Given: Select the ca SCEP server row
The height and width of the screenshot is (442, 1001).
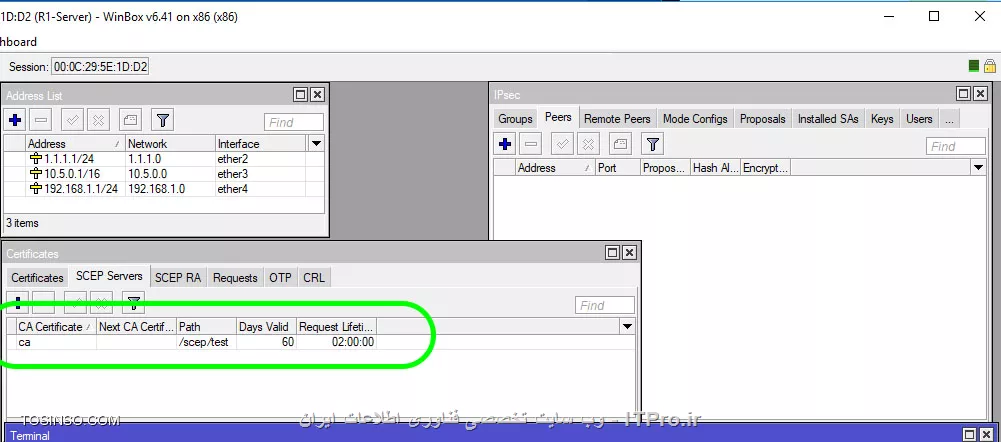Looking at the screenshot, I should tap(319, 342).
